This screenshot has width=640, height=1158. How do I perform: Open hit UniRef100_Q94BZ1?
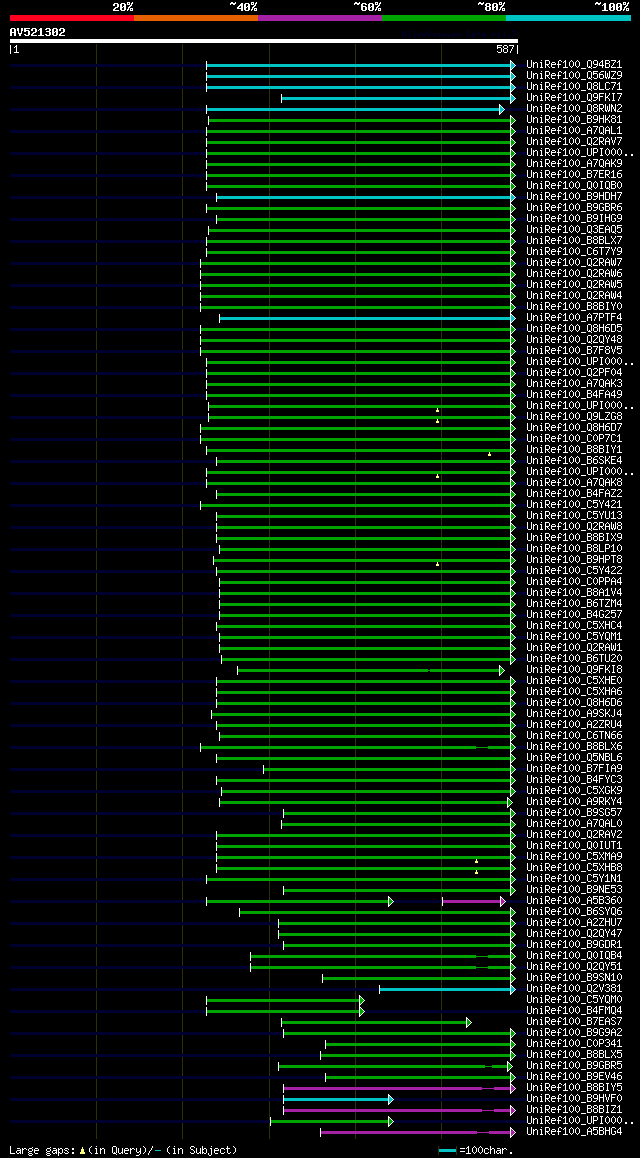(574, 65)
